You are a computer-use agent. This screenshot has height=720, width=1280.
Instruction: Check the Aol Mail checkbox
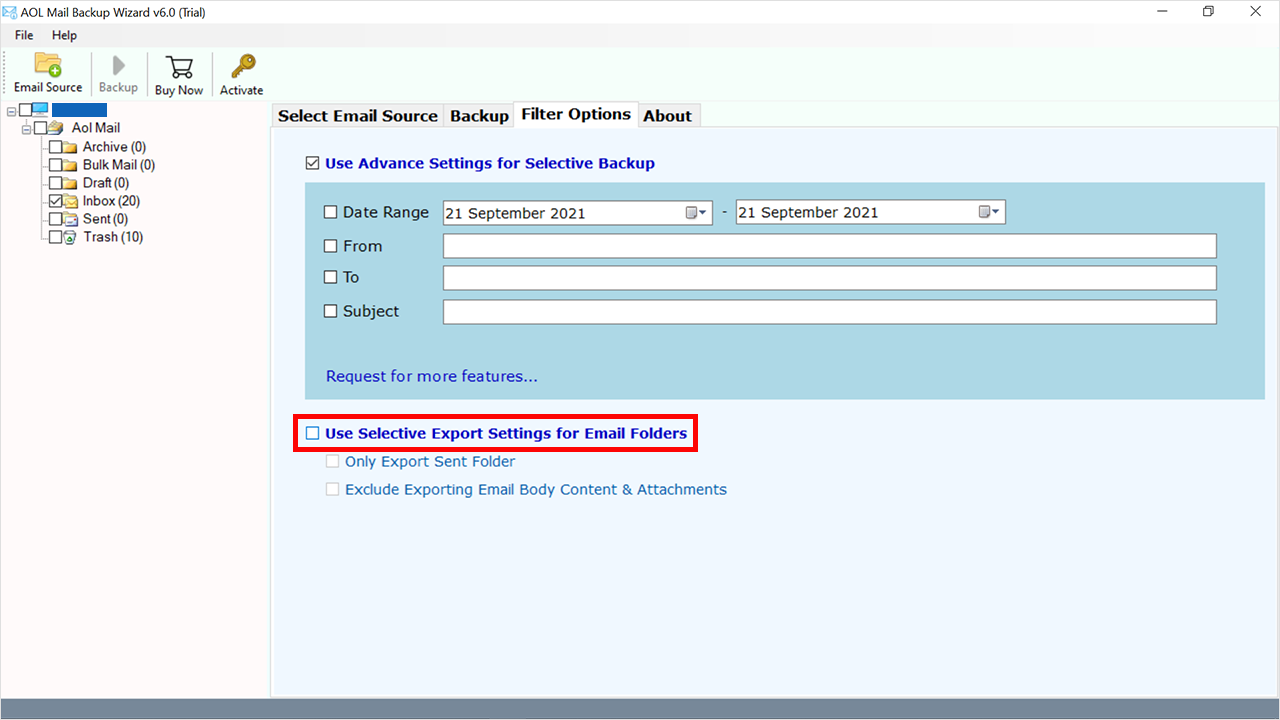coord(40,128)
